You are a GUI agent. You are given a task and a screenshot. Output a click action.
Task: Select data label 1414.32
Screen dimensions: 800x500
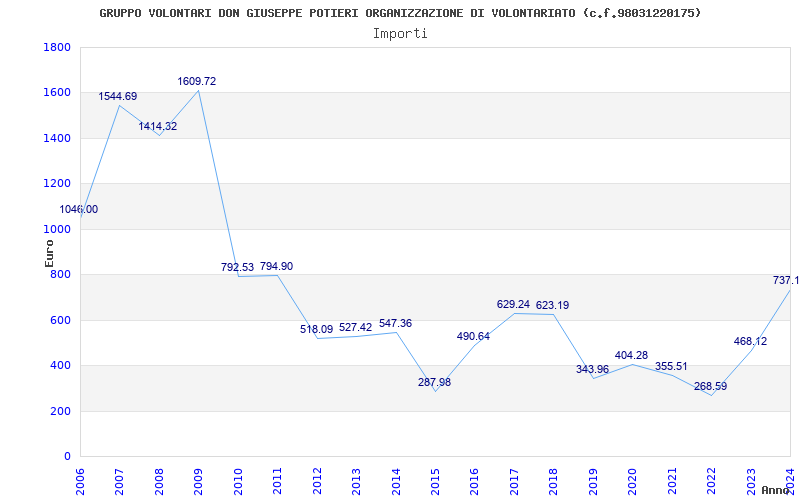158,126
